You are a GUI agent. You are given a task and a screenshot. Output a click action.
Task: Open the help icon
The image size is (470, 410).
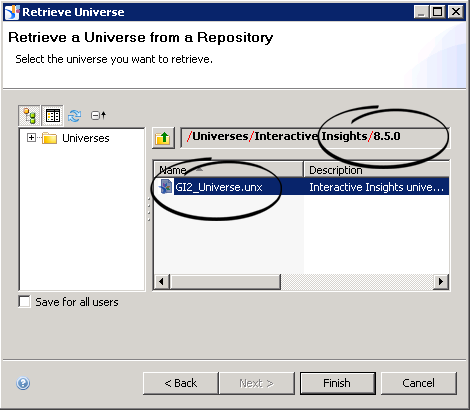pos(23,383)
